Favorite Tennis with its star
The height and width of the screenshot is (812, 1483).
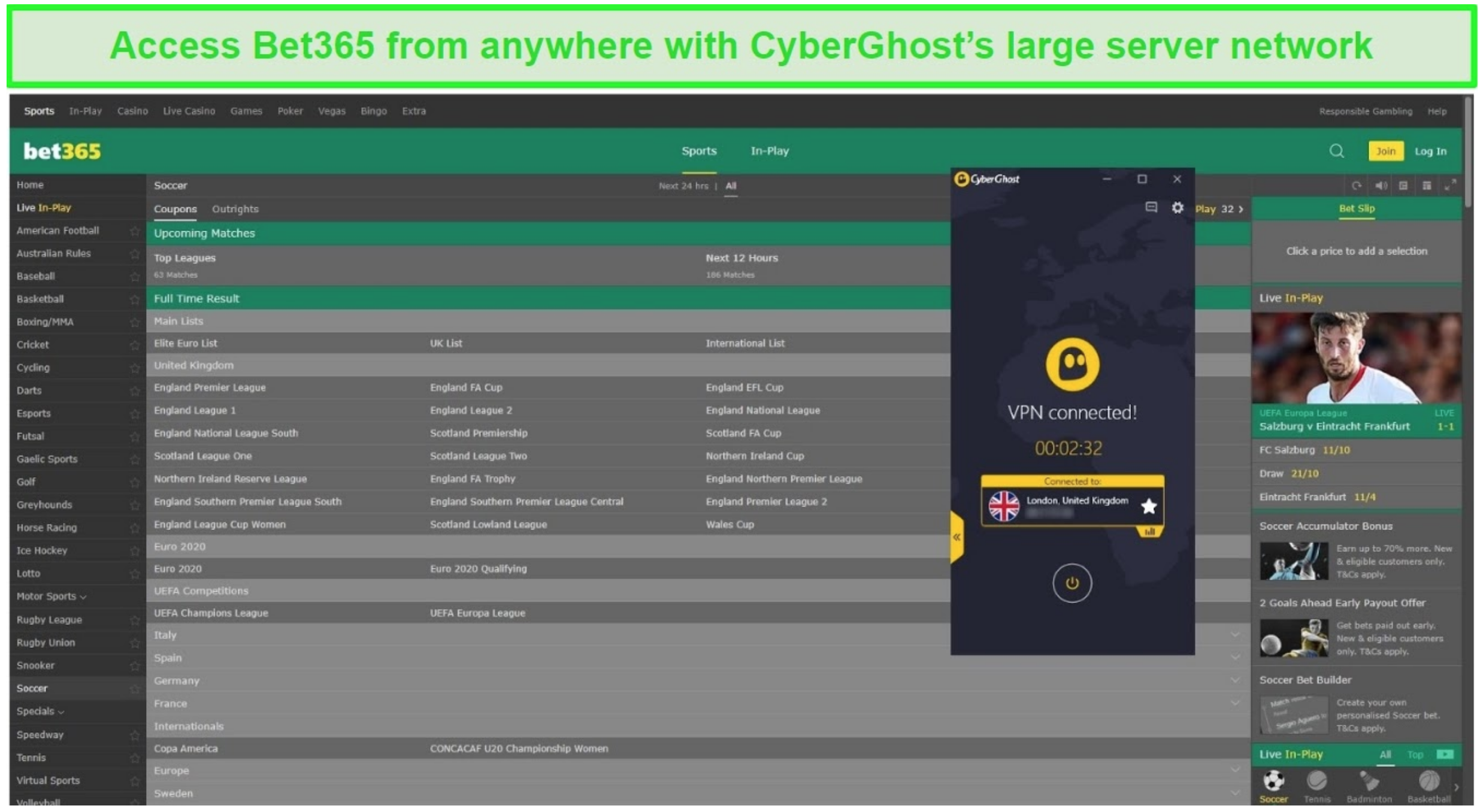(x=135, y=758)
